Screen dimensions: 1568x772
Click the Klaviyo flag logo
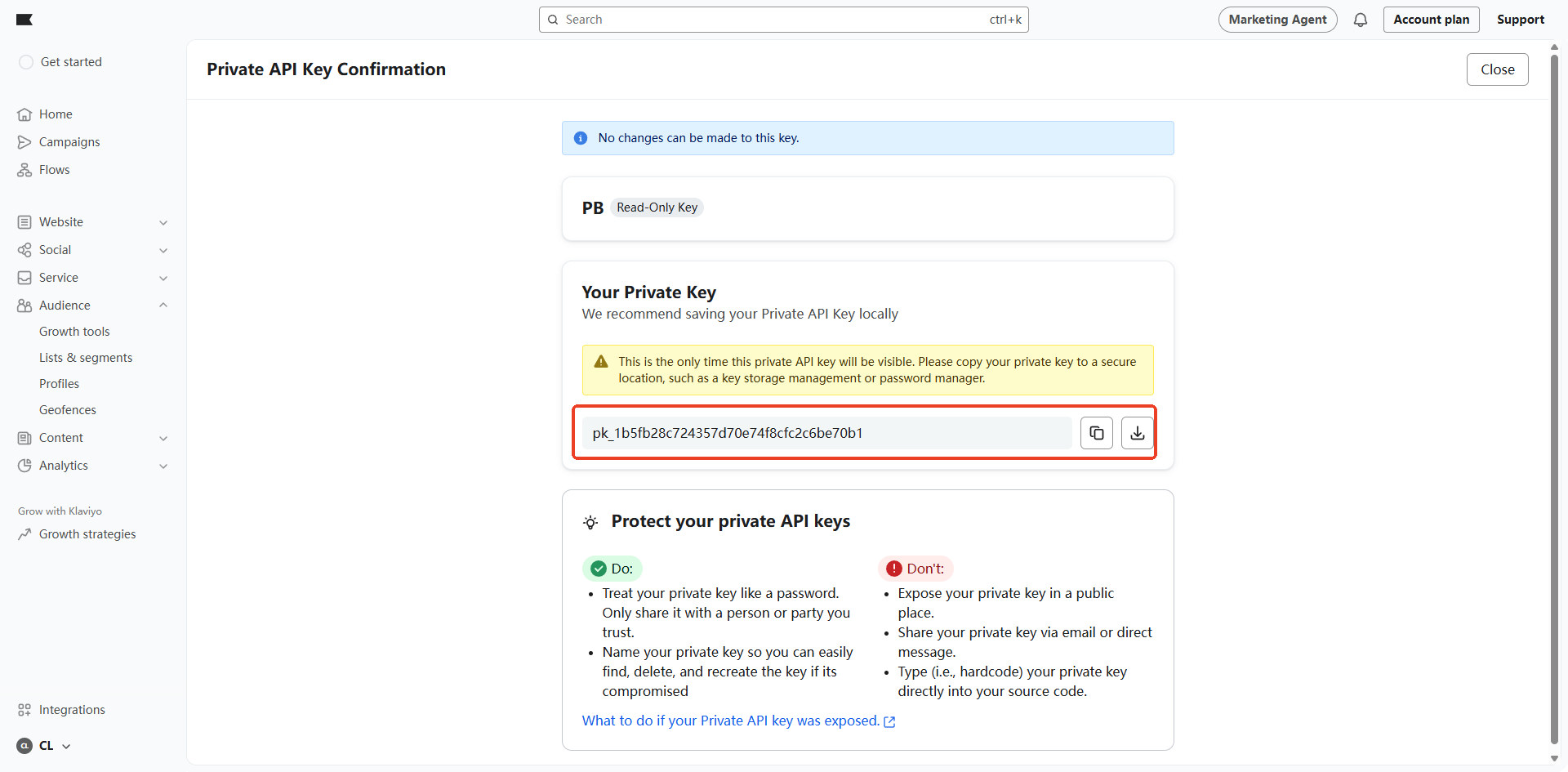[24, 20]
